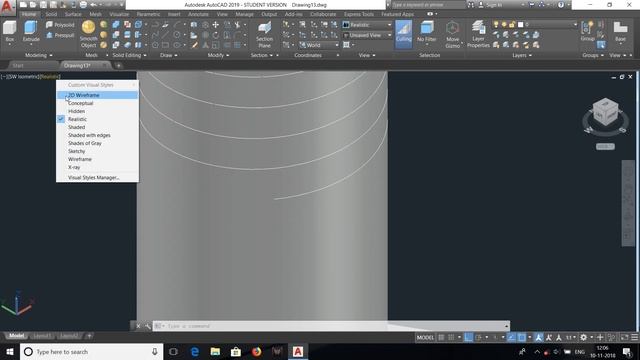Choose Shades of Gray style

[x=98, y=143]
